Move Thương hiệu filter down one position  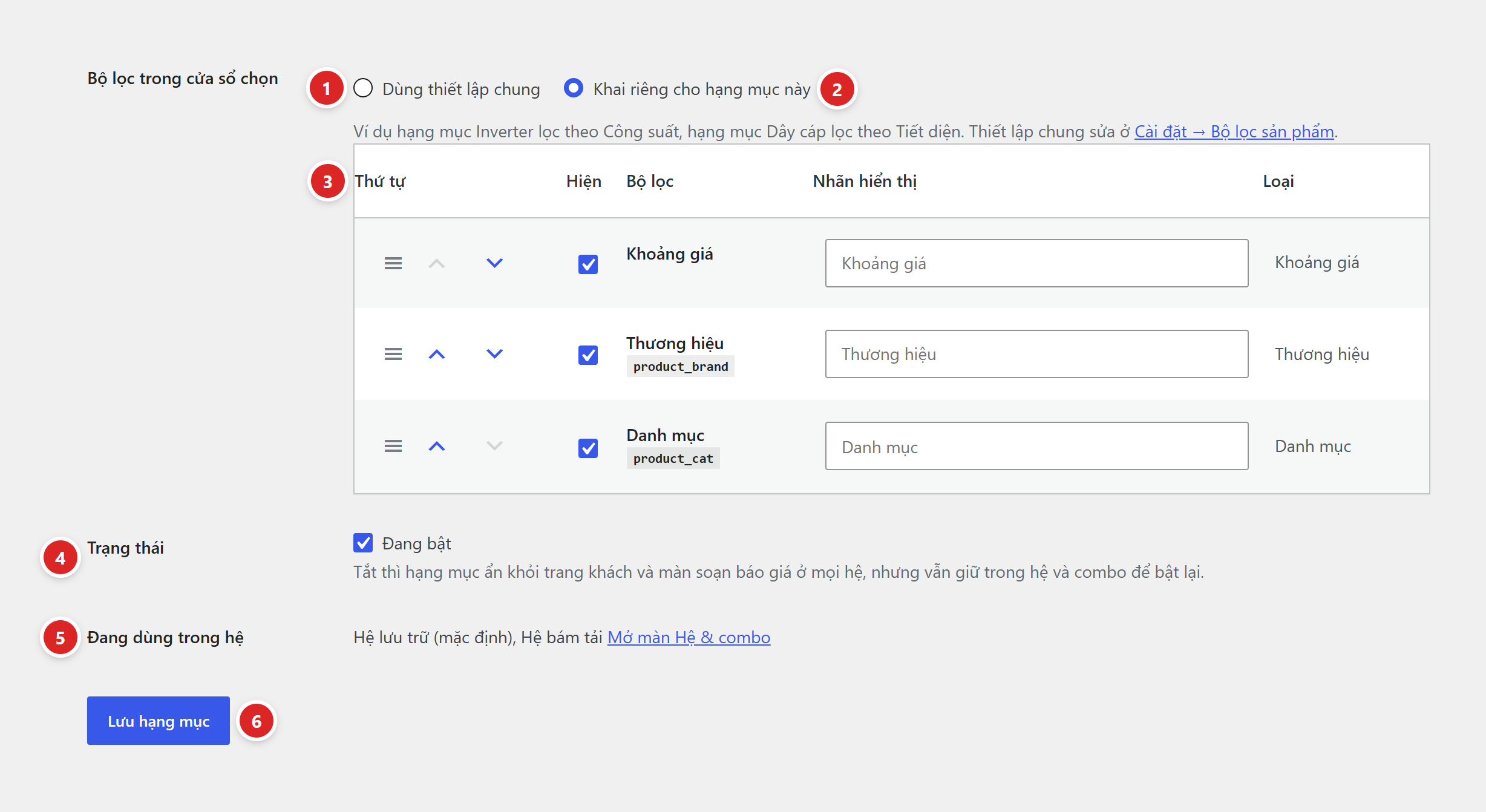click(x=495, y=354)
